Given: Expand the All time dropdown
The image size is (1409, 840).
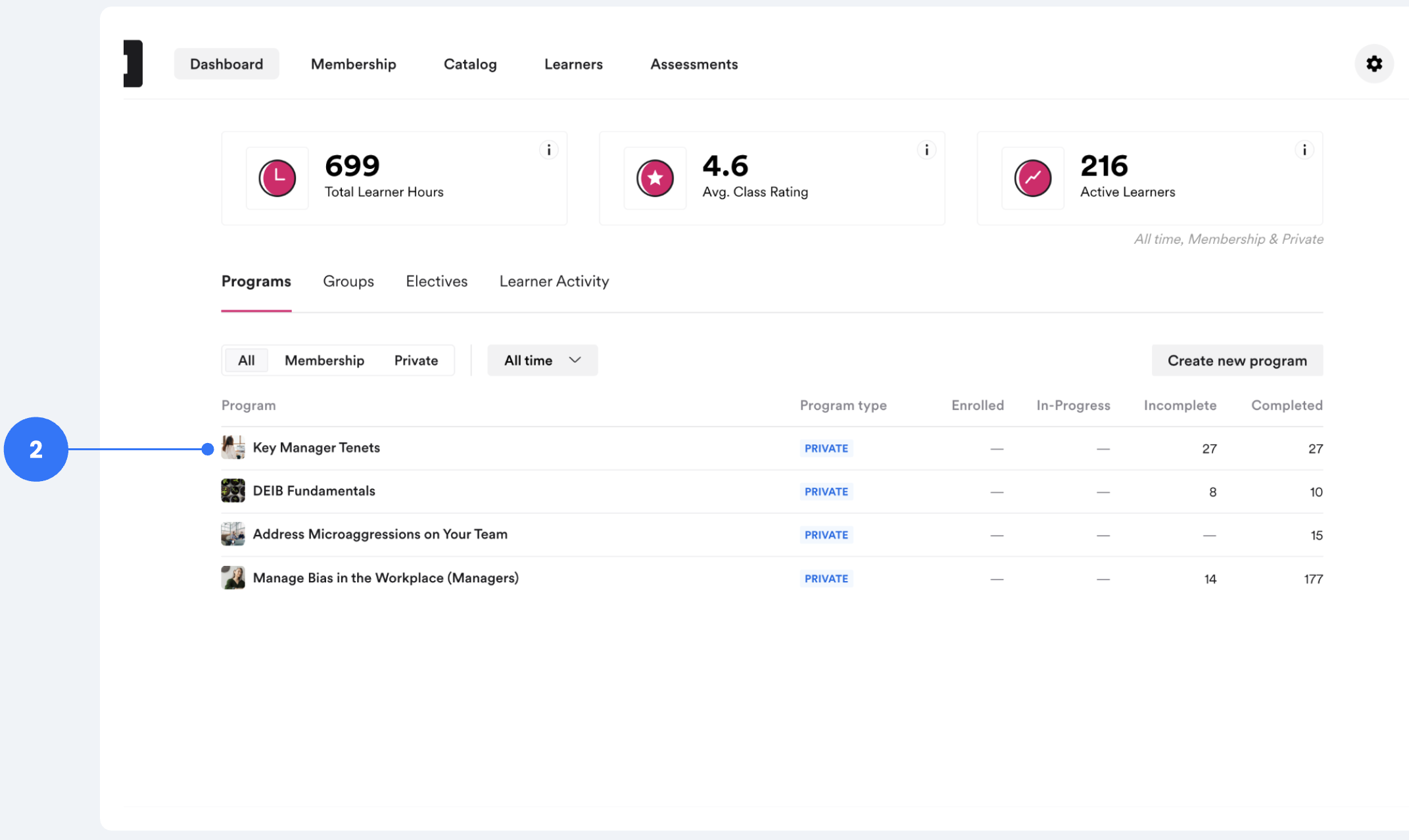Looking at the screenshot, I should tap(542, 360).
